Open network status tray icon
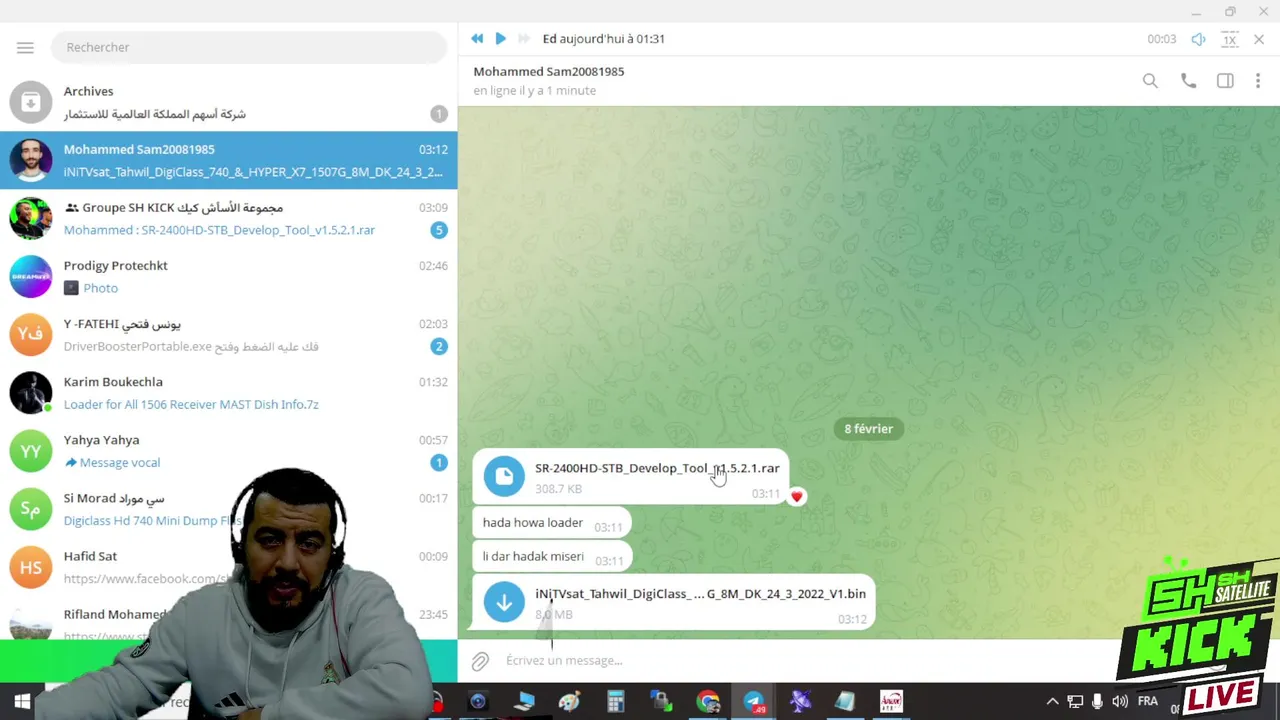This screenshot has height=720, width=1280. click(x=1075, y=702)
